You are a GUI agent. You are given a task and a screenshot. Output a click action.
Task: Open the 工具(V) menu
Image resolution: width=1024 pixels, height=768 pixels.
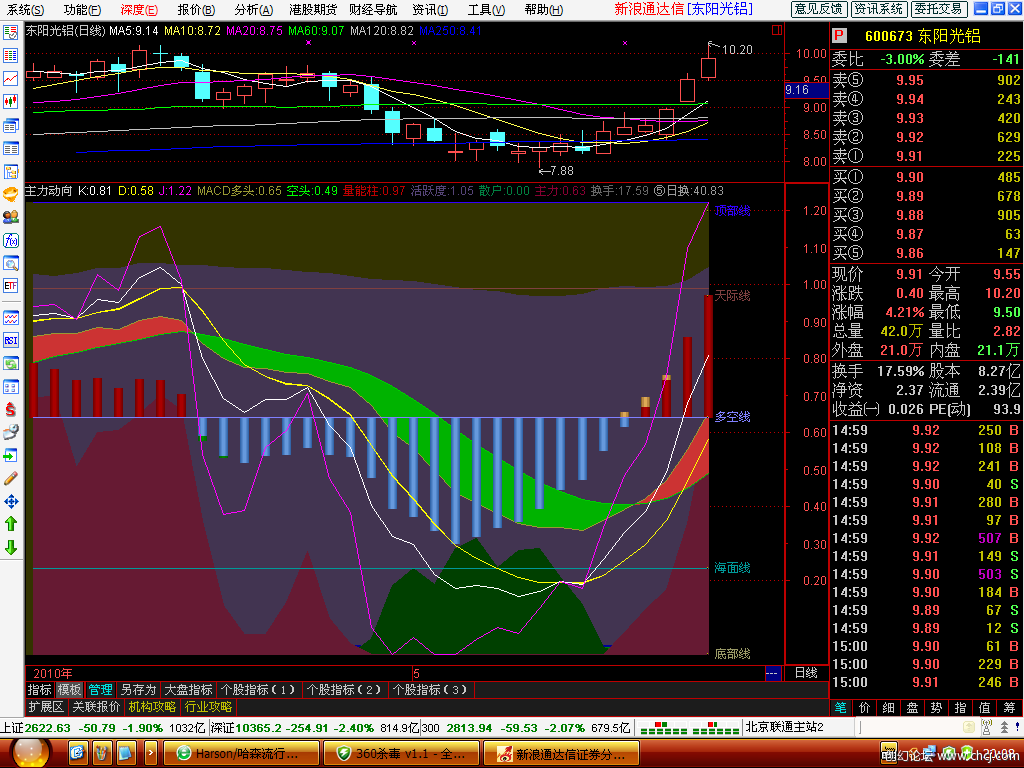(487, 9)
